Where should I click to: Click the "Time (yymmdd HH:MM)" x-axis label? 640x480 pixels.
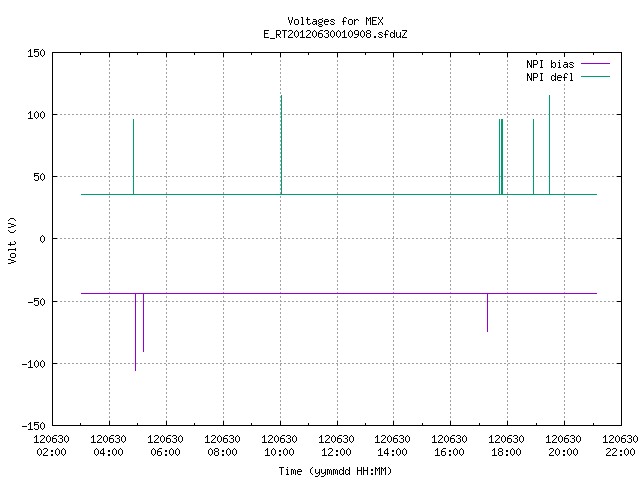pyautogui.click(x=335, y=471)
